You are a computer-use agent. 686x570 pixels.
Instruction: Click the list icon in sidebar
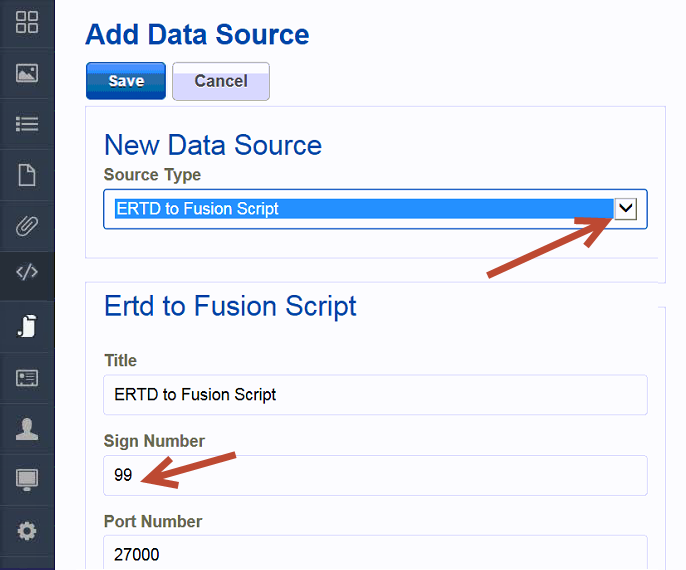point(27,124)
